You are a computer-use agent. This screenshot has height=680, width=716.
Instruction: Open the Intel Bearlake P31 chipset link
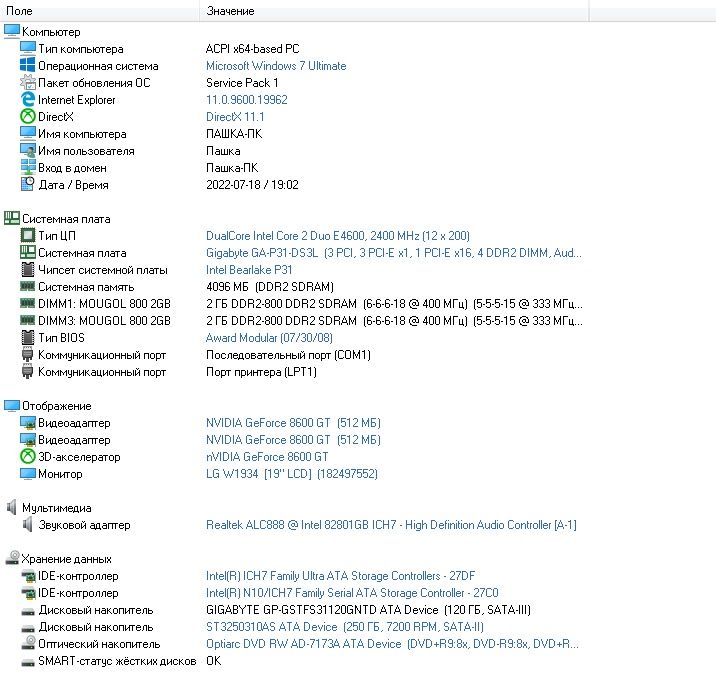249,269
